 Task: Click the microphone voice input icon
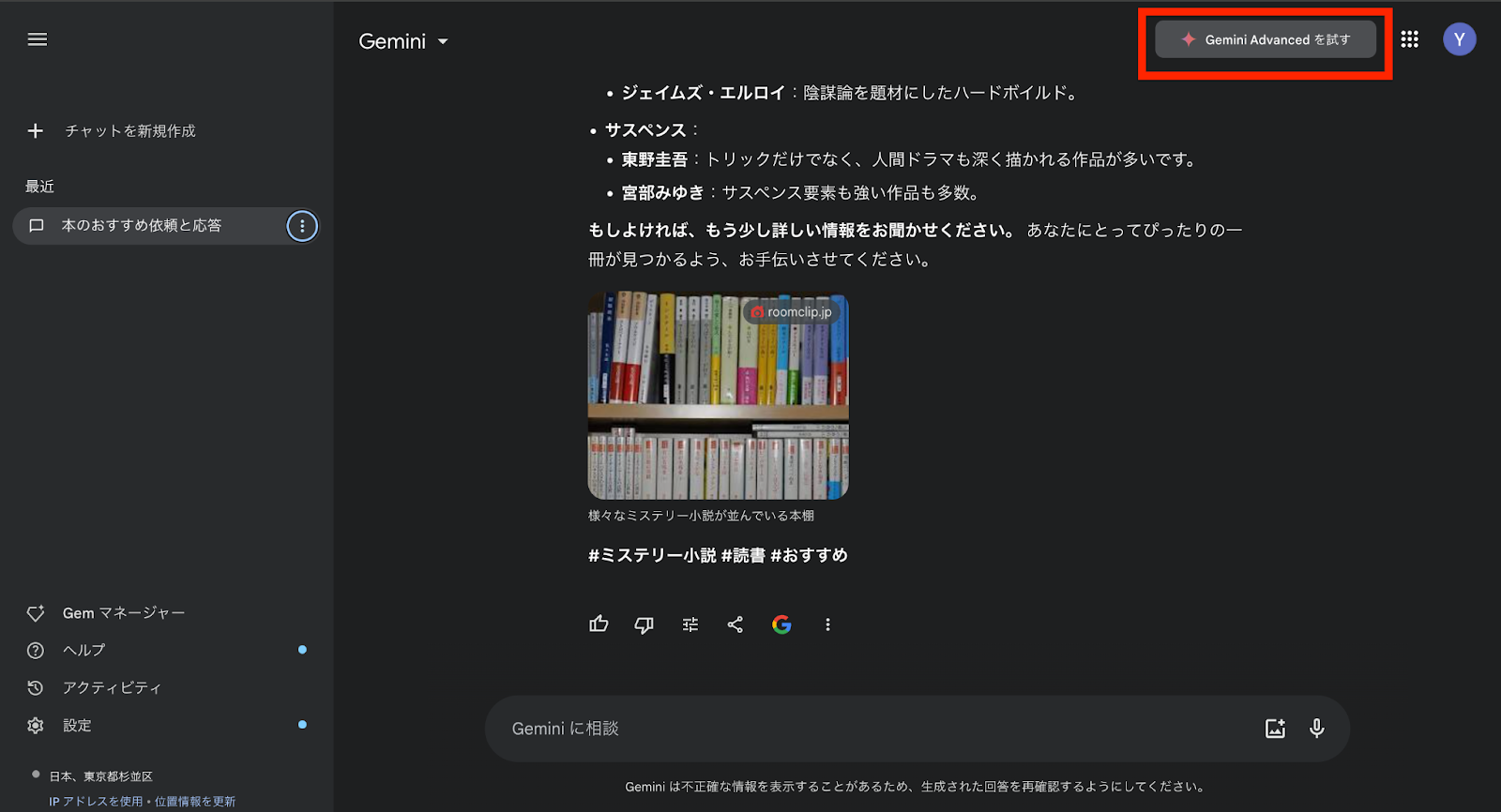pos(1317,729)
